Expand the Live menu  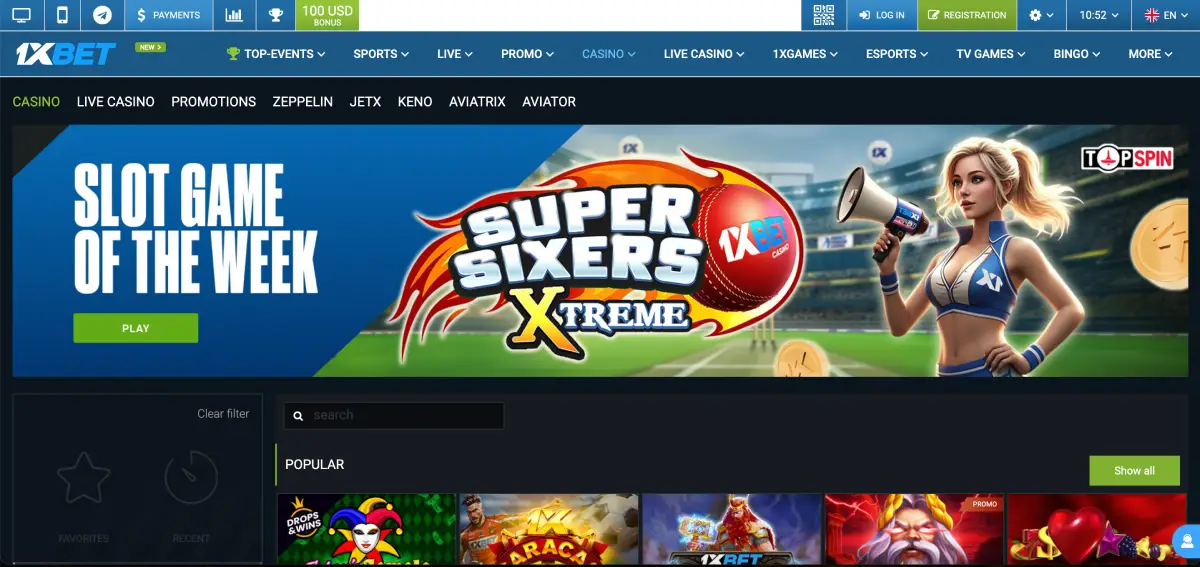(455, 54)
